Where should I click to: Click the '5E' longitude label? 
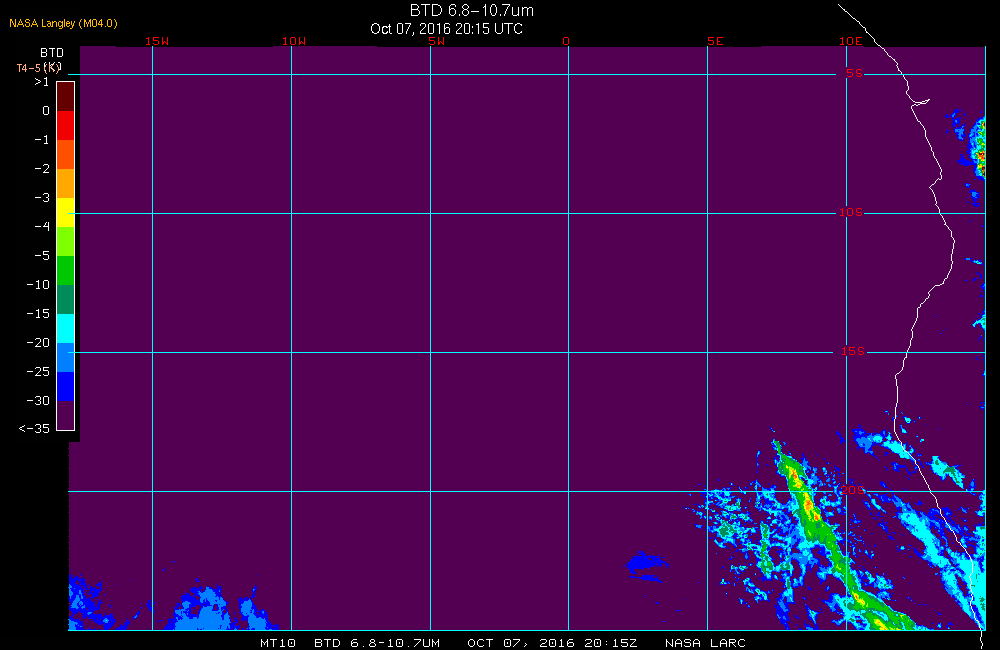point(716,41)
